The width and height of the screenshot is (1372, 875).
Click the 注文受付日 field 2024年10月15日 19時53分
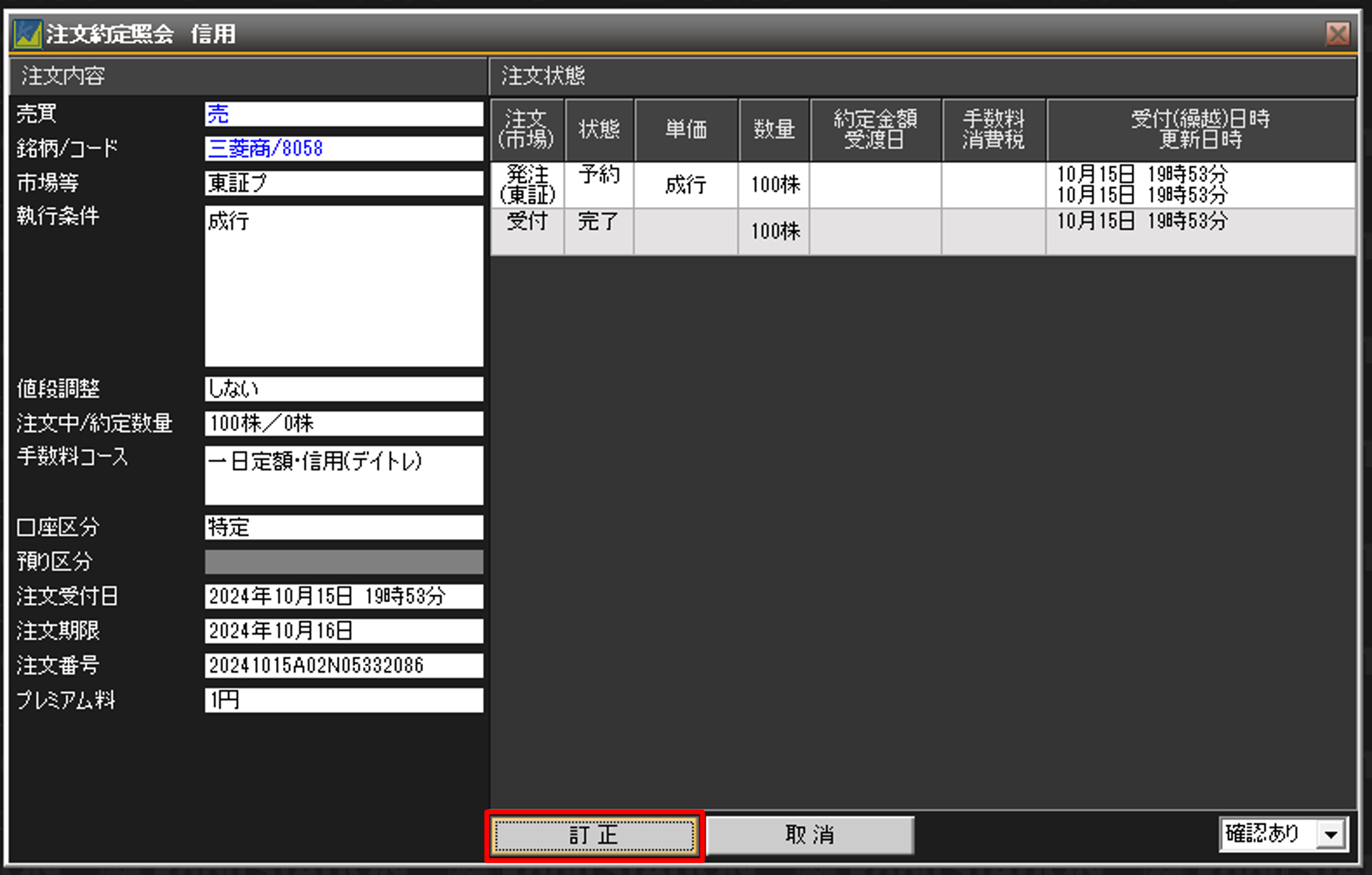click(344, 596)
